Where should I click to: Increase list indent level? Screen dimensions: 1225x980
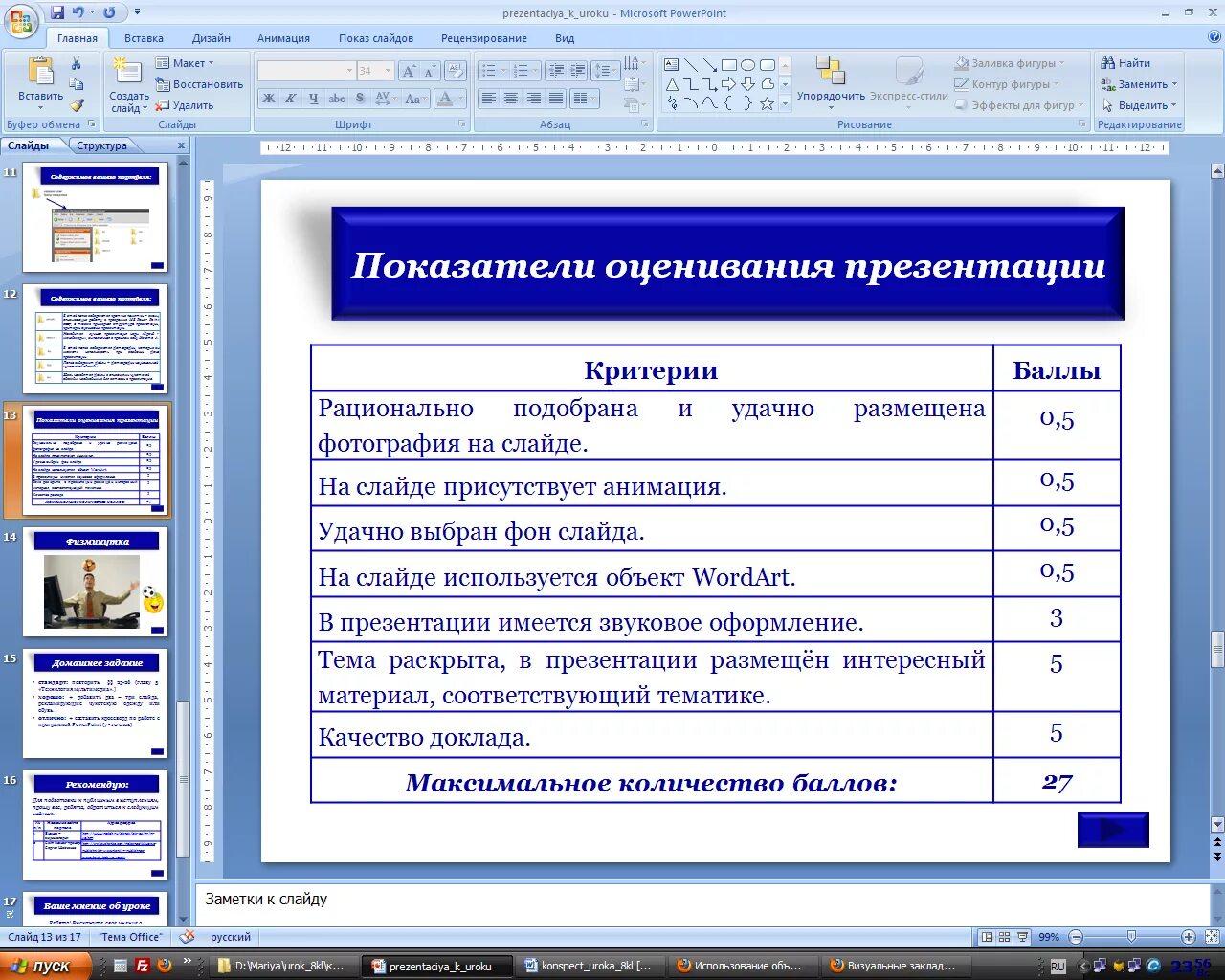pyautogui.click(x=577, y=71)
